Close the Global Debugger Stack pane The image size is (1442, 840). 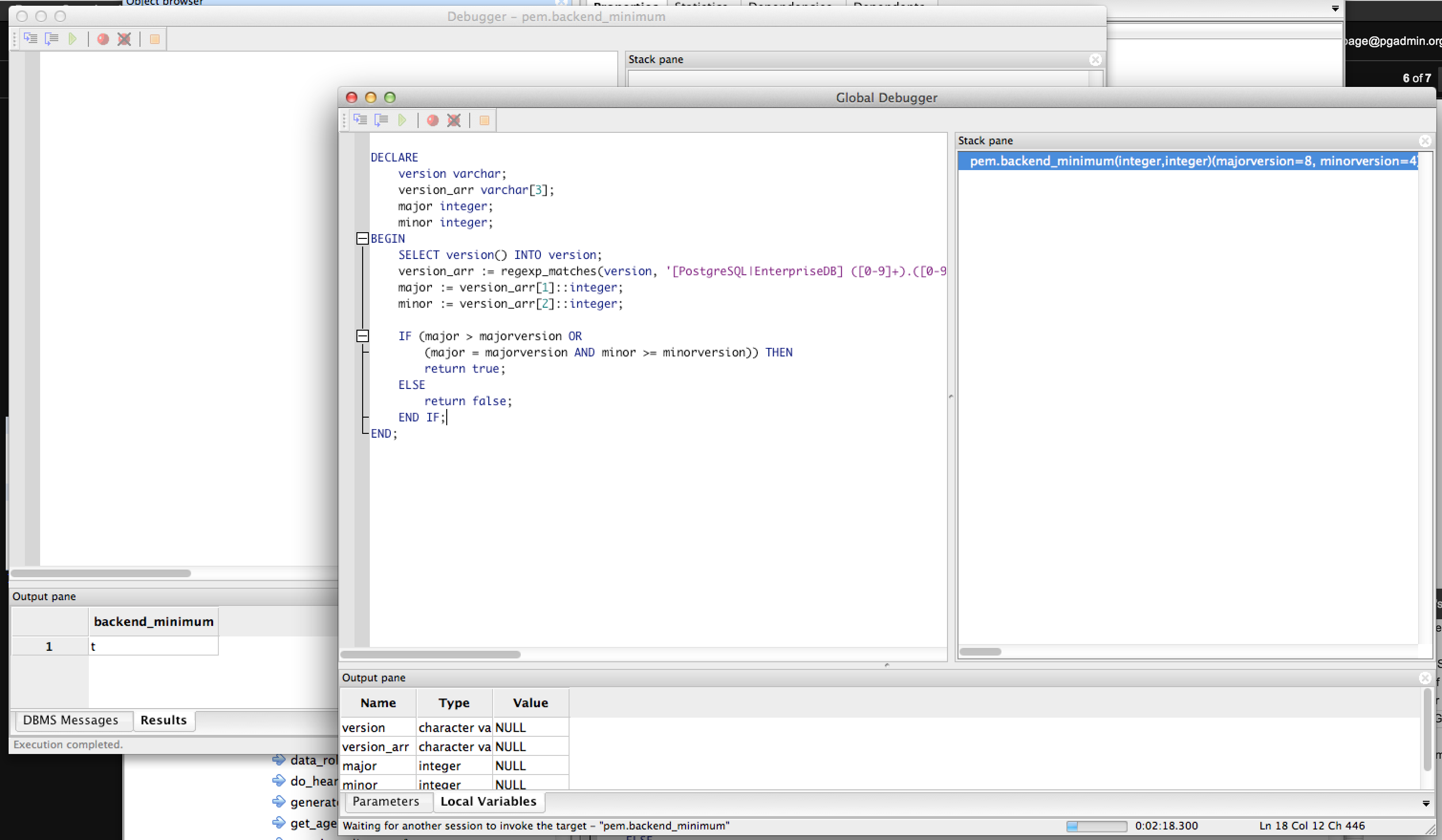1425,141
